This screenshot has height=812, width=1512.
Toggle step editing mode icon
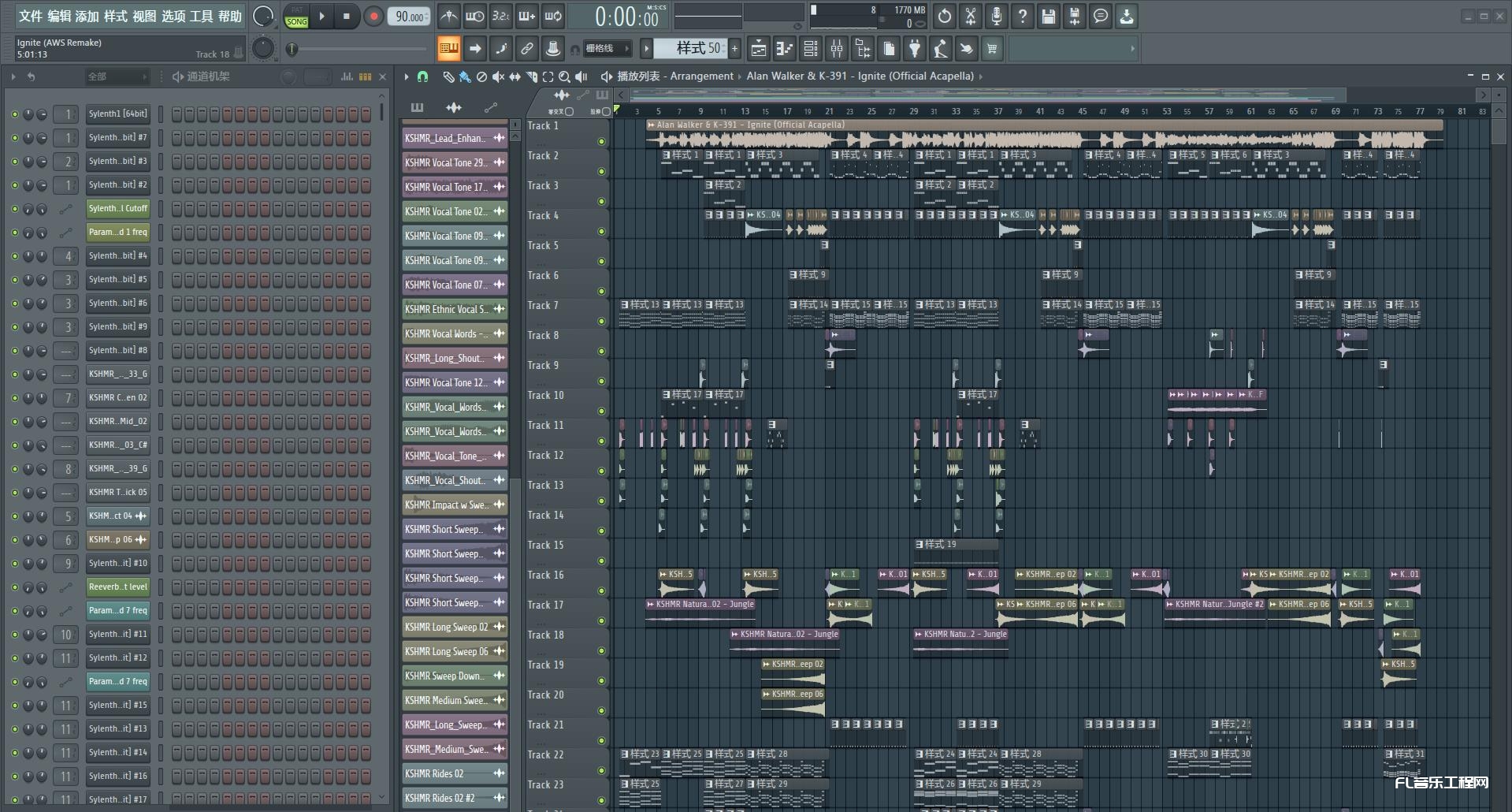click(500, 49)
